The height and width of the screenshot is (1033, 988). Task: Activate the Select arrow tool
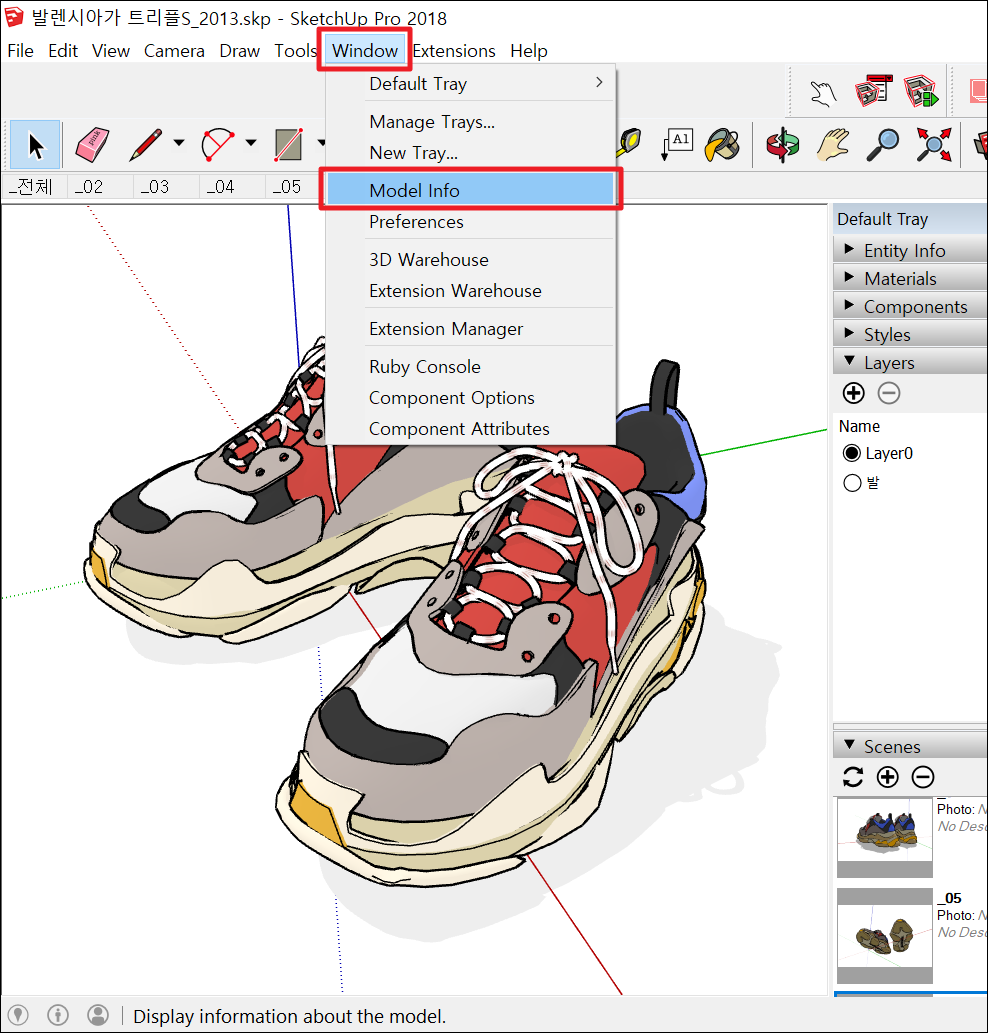[x=36, y=144]
